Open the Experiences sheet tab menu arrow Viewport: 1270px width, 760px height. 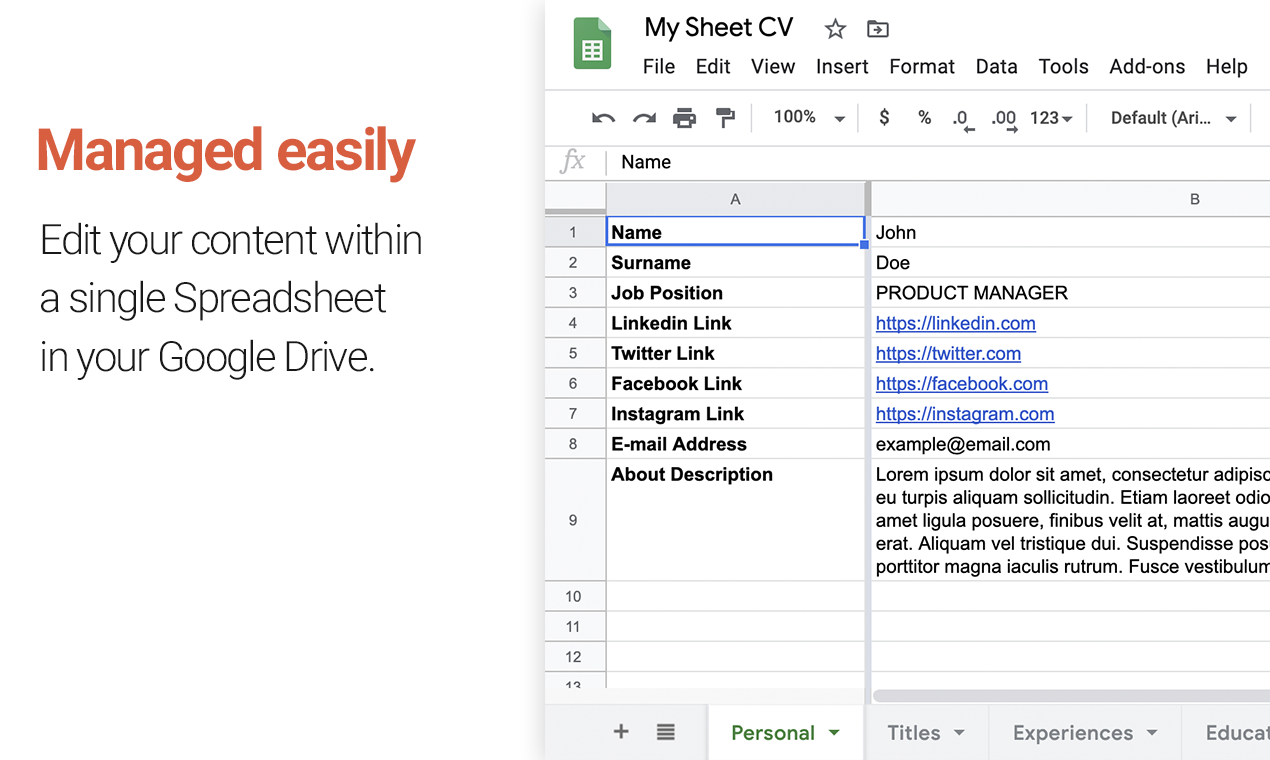(x=1152, y=733)
